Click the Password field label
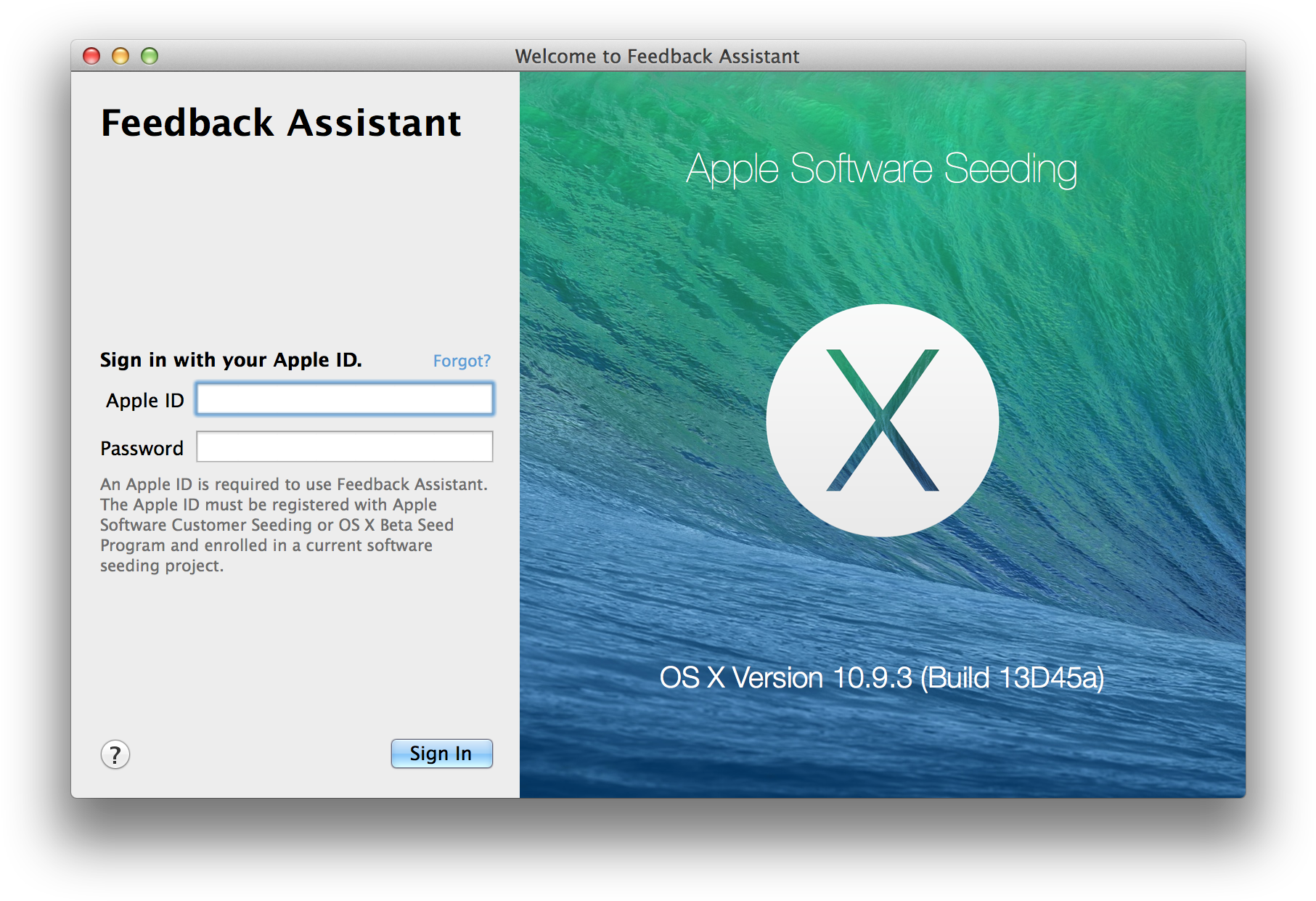 pyautogui.click(x=142, y=449)
